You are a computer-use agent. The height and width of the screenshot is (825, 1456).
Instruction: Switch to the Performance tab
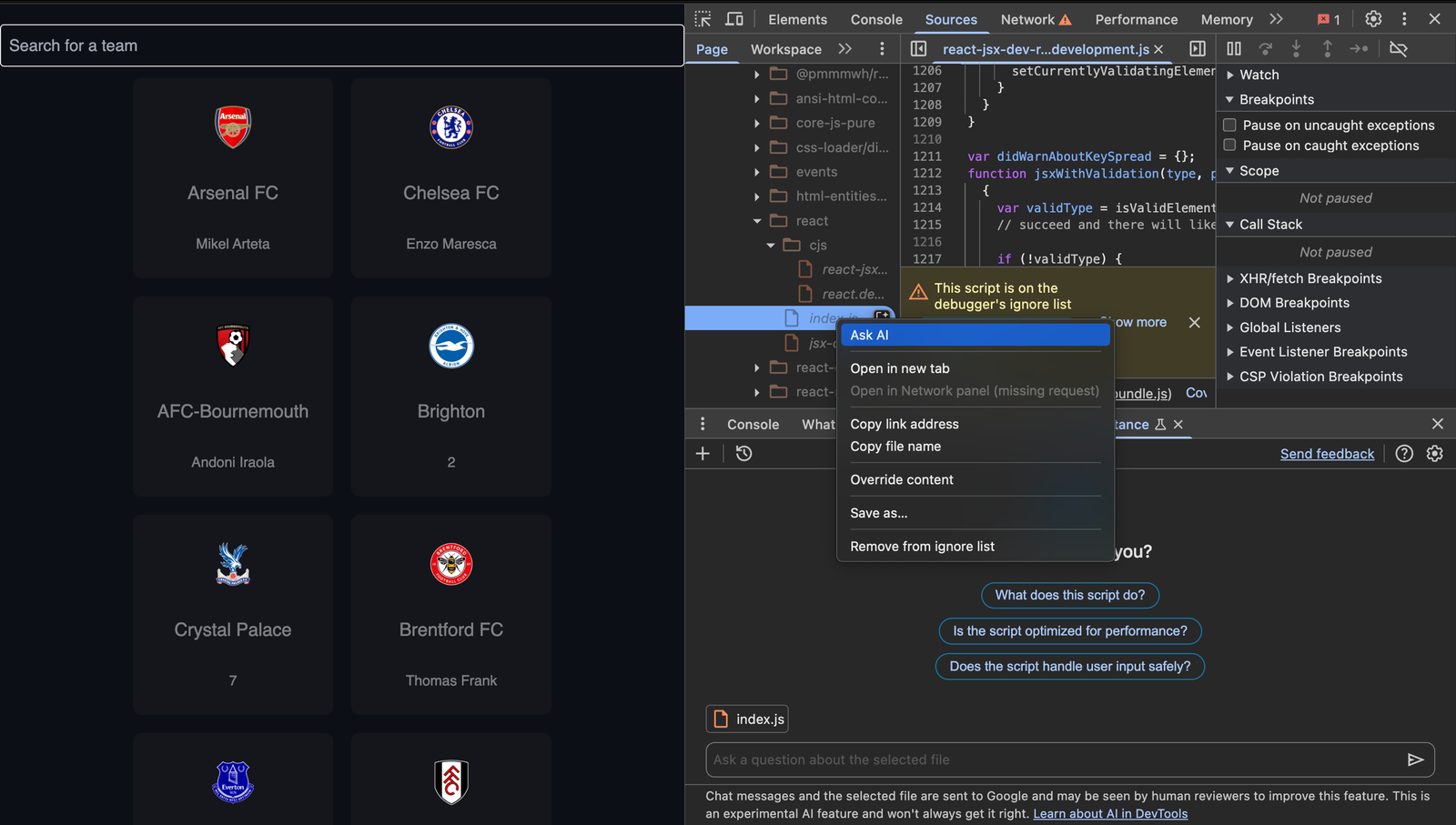(1136, 19)
